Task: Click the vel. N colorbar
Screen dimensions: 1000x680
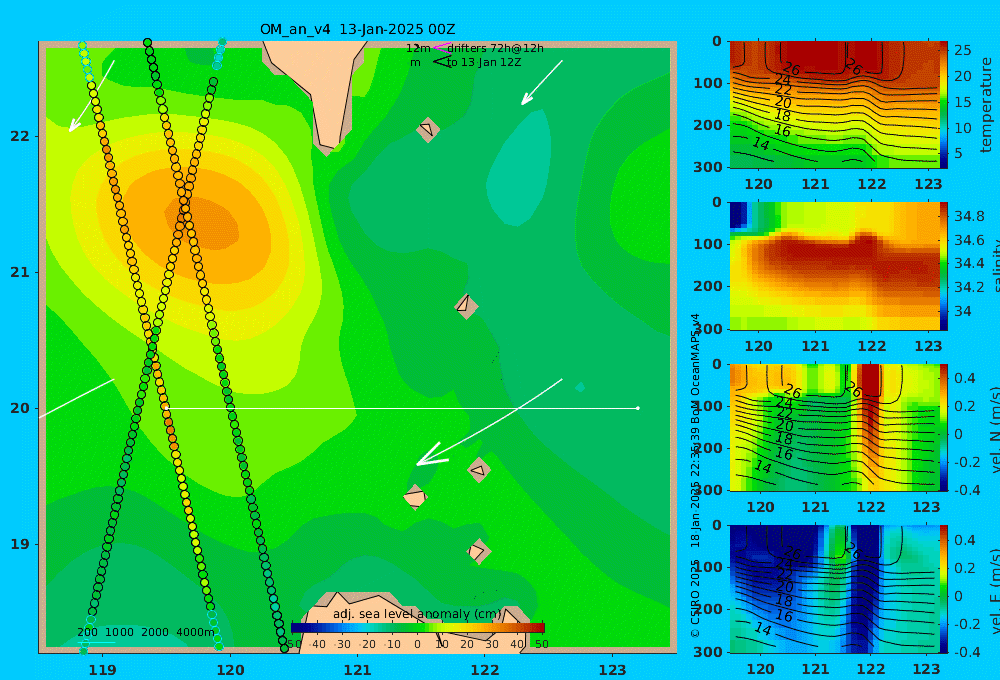Action: click(943, 427)
